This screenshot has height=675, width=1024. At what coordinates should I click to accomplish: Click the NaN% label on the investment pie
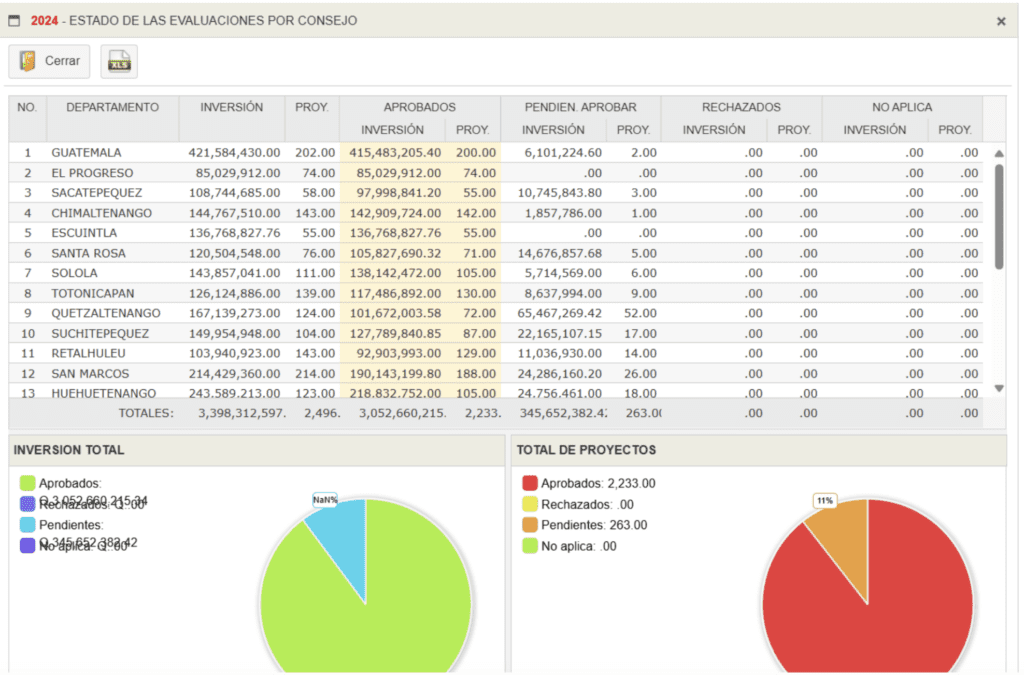pos(324,500)
